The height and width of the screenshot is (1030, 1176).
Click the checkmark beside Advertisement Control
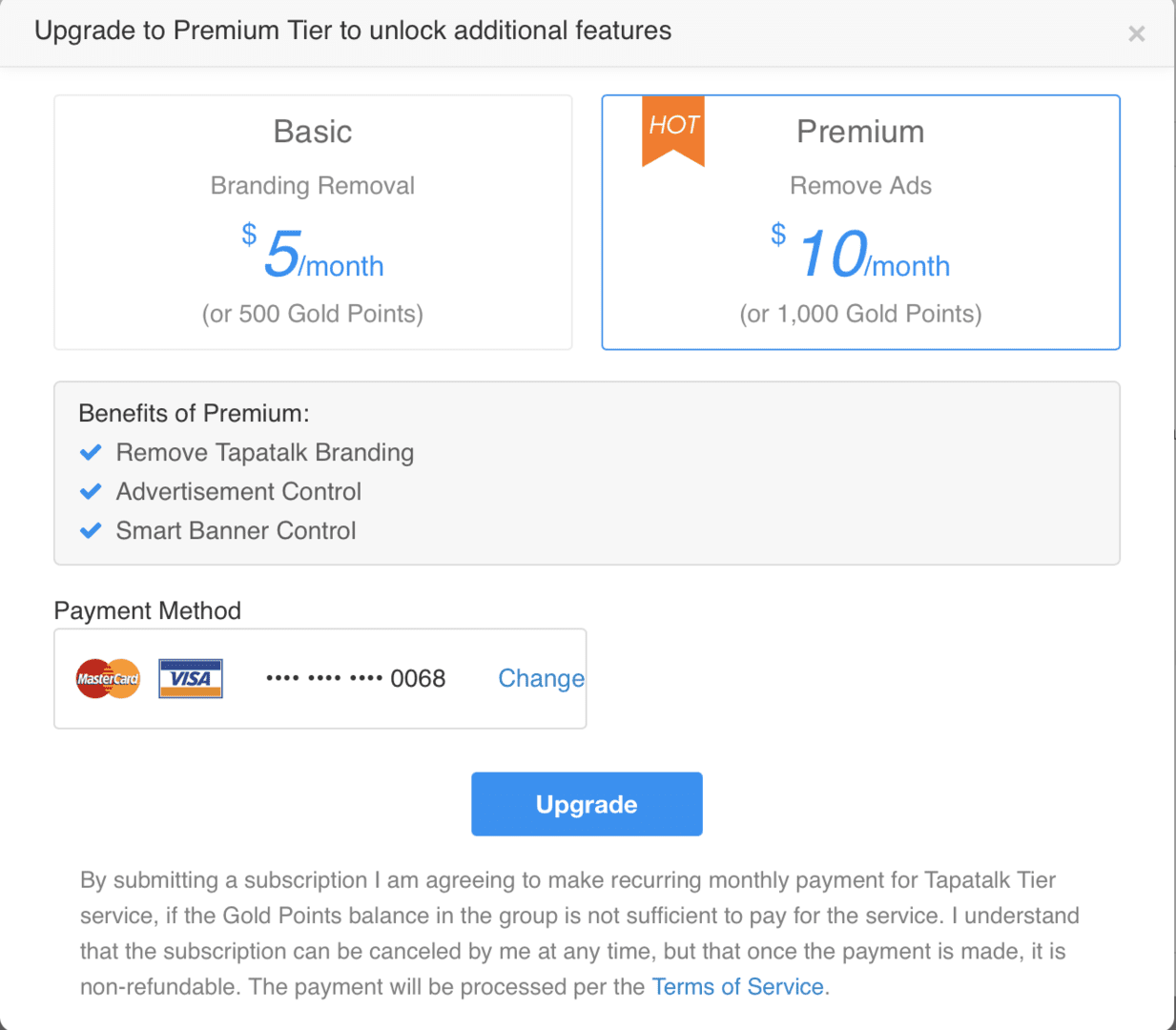pos(91,491)
